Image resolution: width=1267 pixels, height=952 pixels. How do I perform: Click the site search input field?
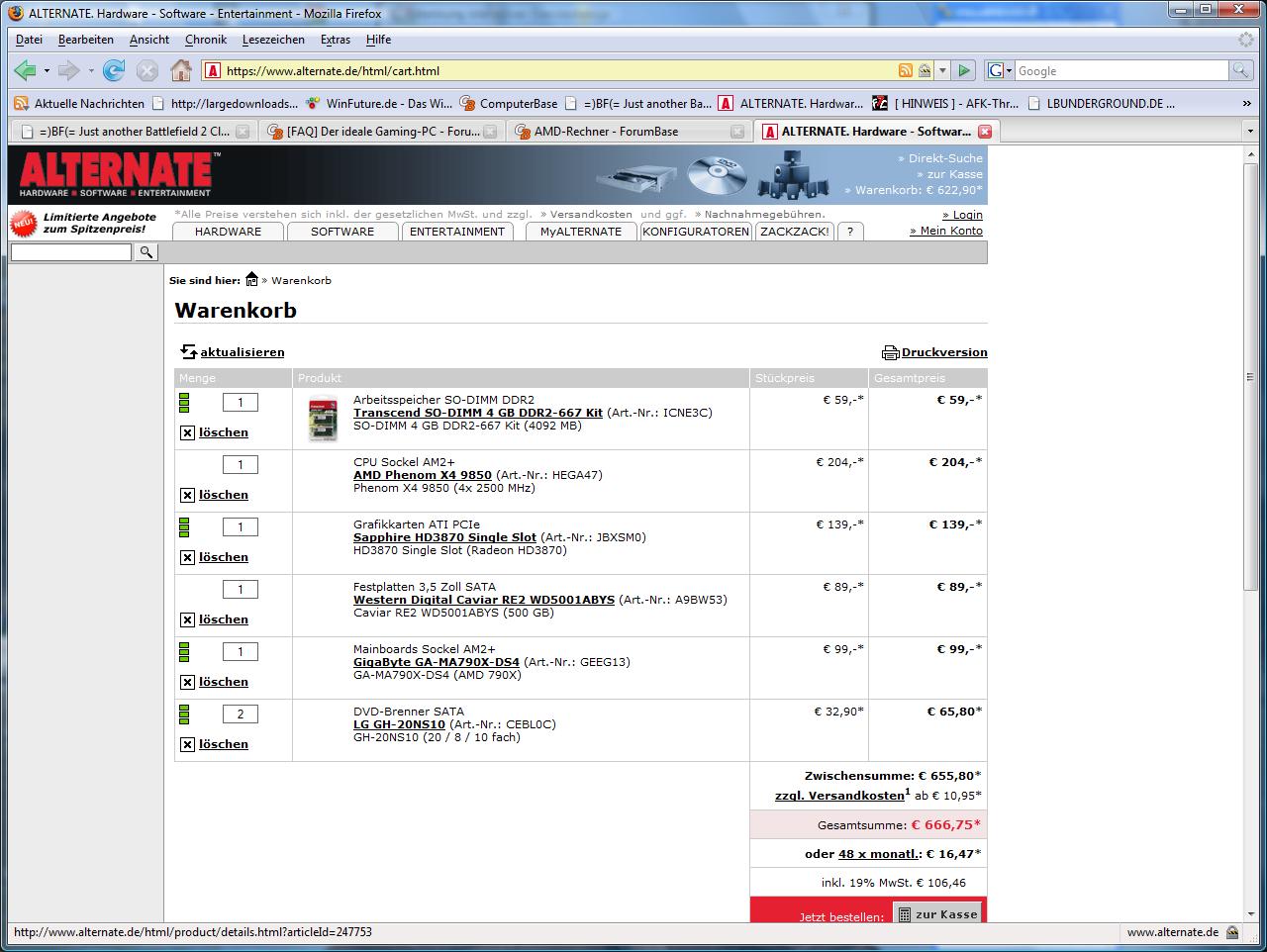(x=71, y=252)
